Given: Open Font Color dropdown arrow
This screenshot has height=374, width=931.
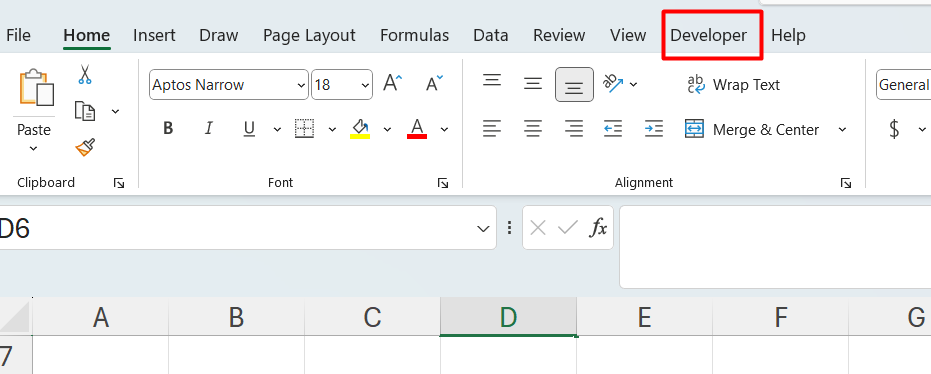Looking at the screenshot, I should [444, 129].
